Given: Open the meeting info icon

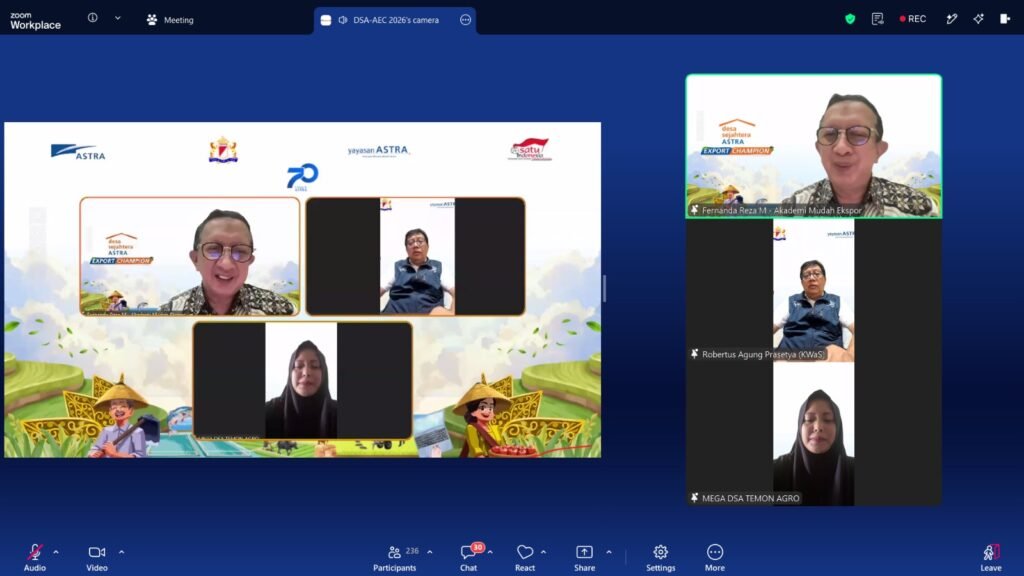Looking at the screenshot, I should (x=93, y=18).
